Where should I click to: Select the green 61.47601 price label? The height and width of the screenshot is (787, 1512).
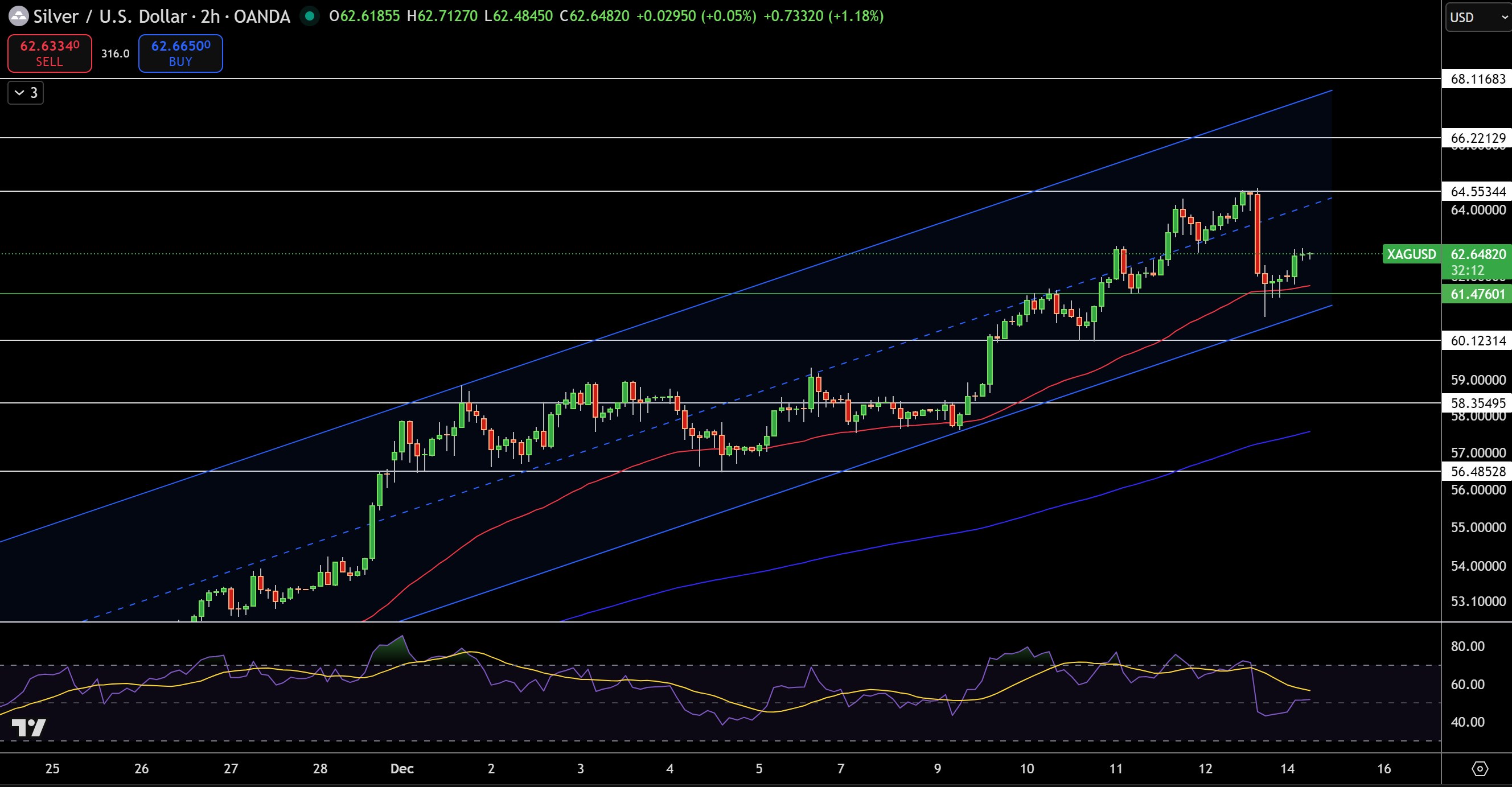click(1477, 294)
